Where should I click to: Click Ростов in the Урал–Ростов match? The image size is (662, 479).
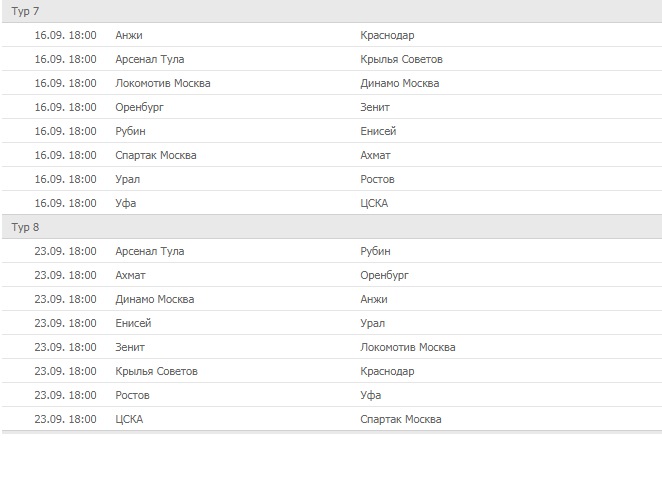[377, 179]
